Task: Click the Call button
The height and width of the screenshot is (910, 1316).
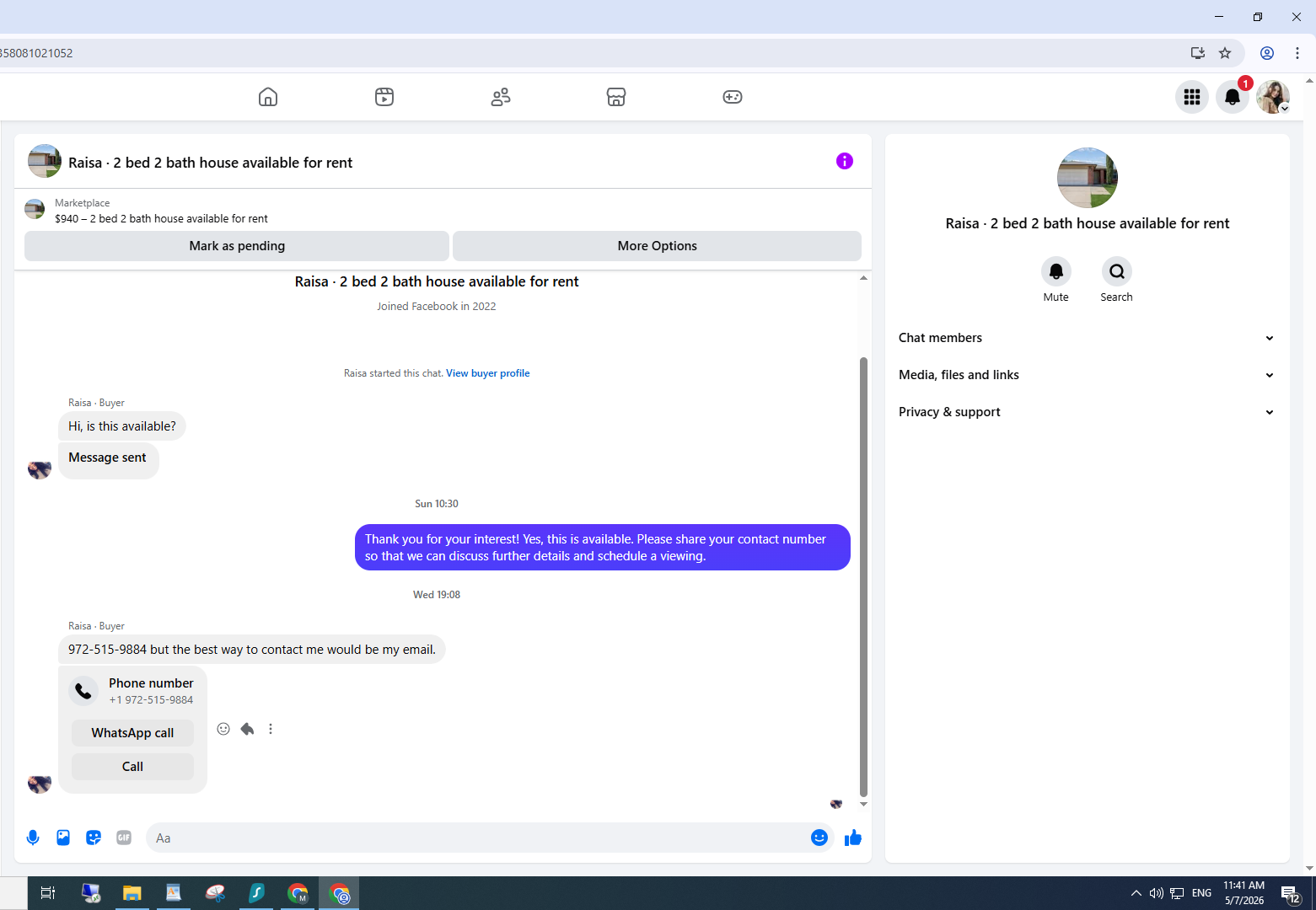Action: [x=132, y=767]
